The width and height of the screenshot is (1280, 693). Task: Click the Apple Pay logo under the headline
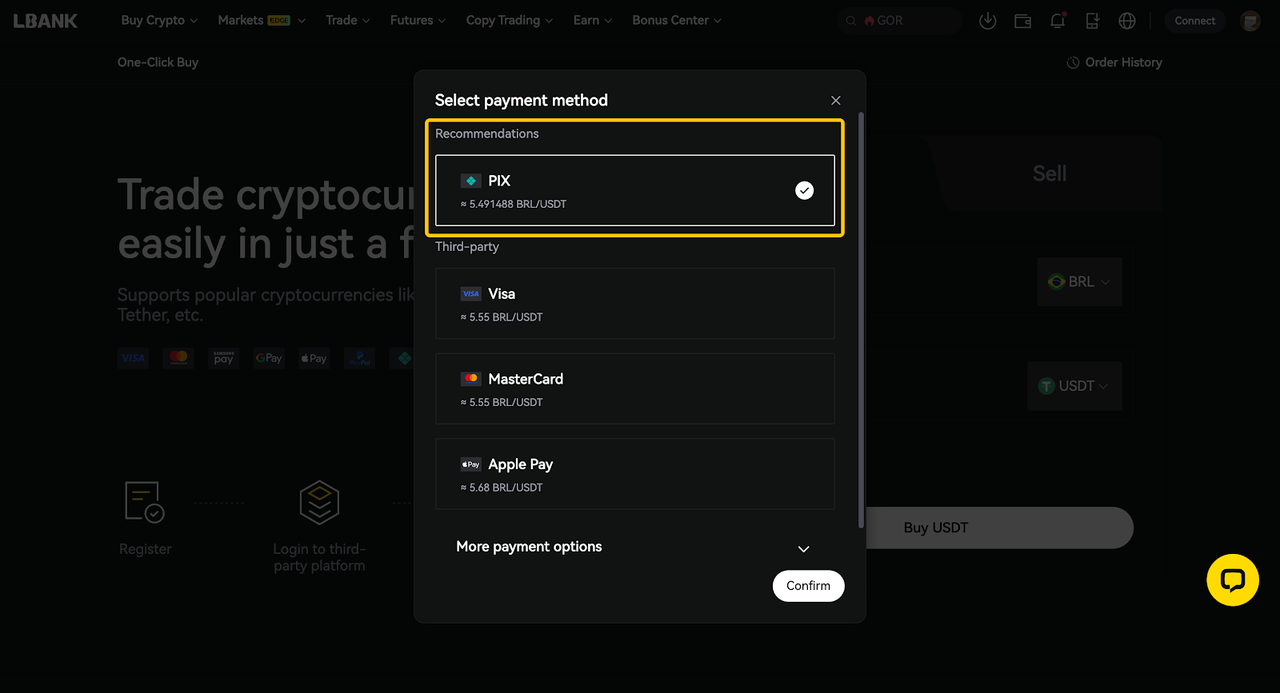314,358
